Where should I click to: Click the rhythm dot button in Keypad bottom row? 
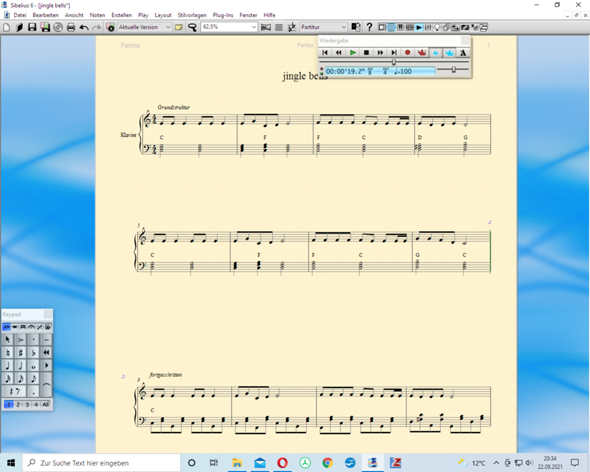pyautogui.click(x=33, y=391)
